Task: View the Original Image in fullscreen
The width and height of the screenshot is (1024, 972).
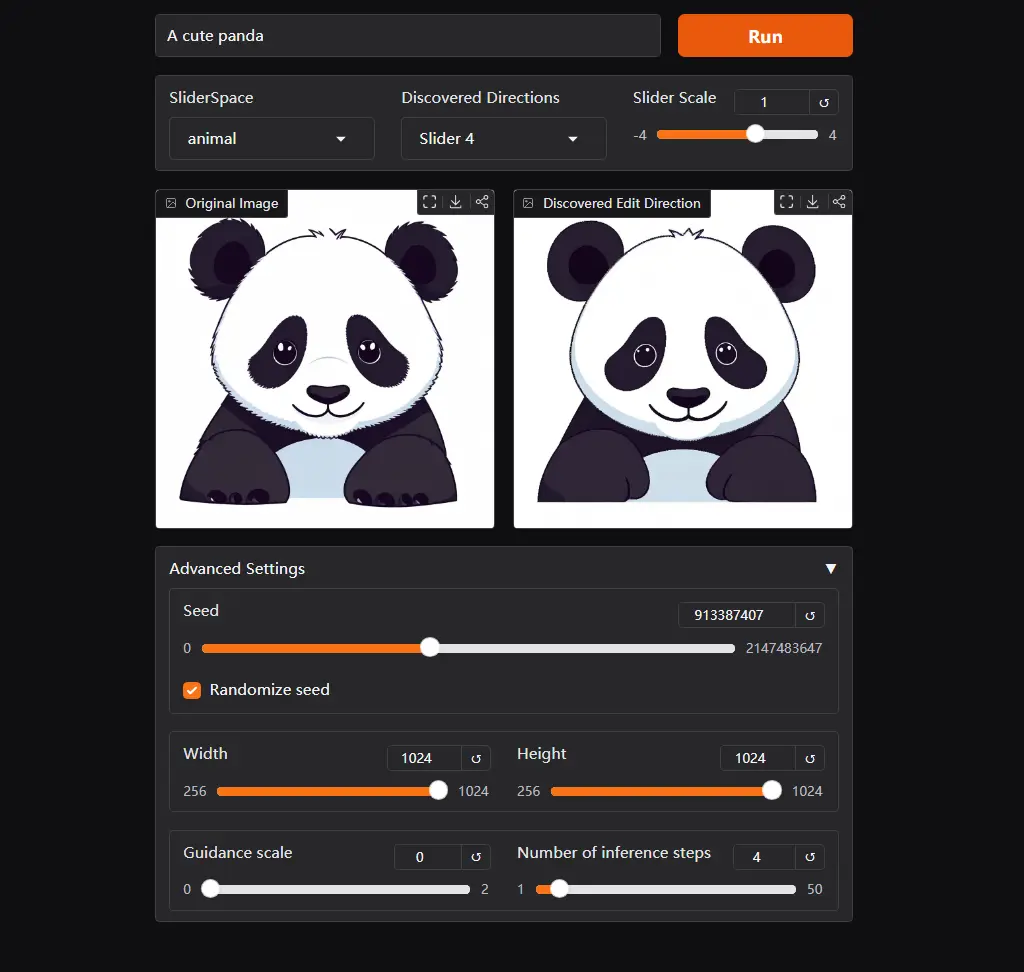Action: coord(429,202)
